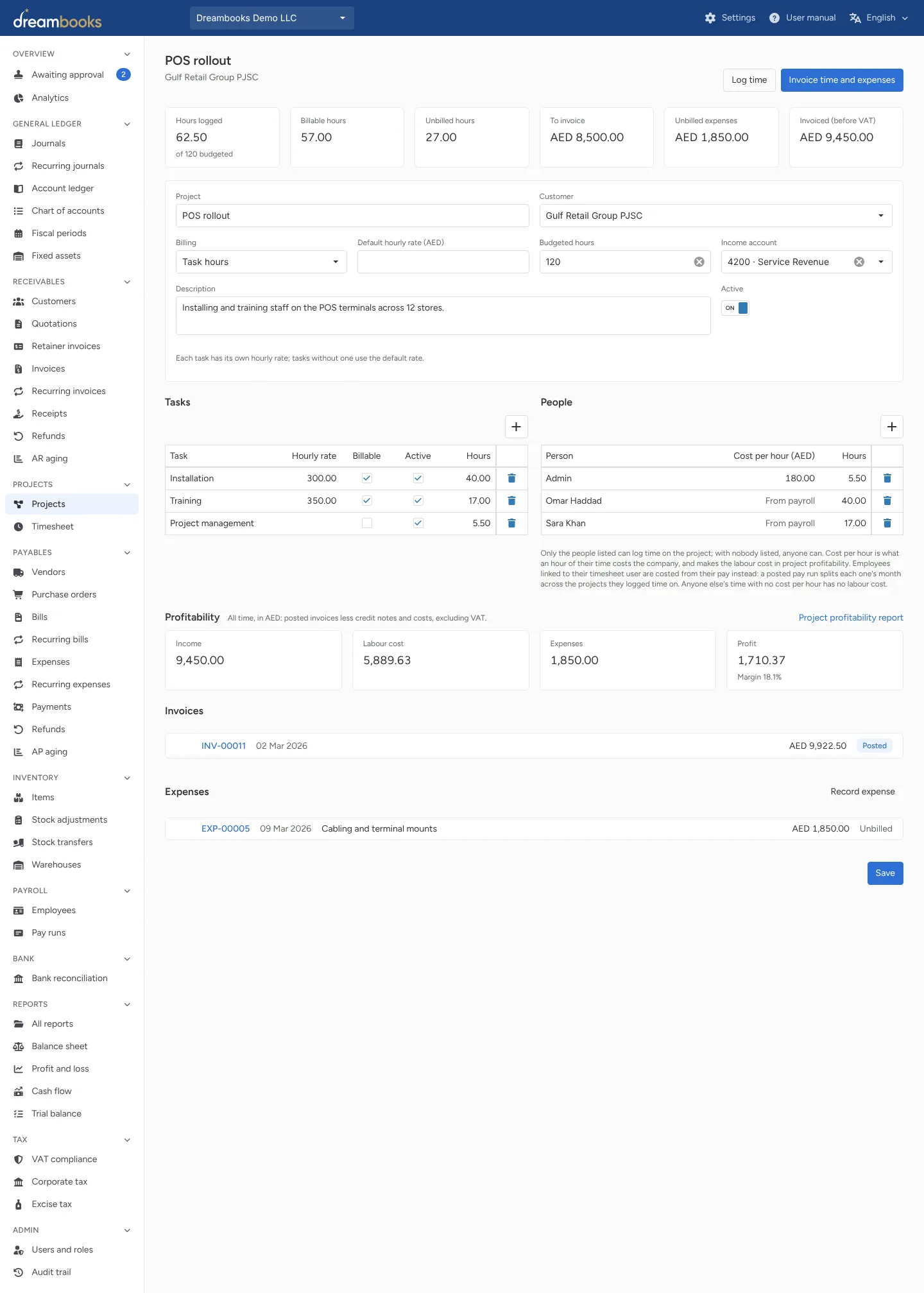Click the translate language icon
This screenshot has width=924, height=1293.
pyautogui.click(x=855, y=18)
